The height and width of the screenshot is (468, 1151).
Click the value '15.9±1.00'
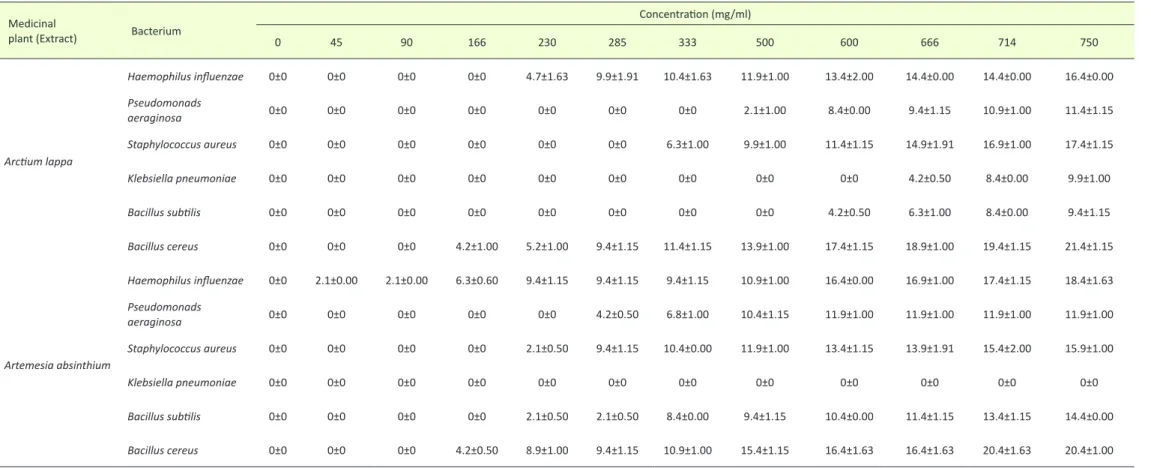pyautogui.click(x=1089, y=348)
